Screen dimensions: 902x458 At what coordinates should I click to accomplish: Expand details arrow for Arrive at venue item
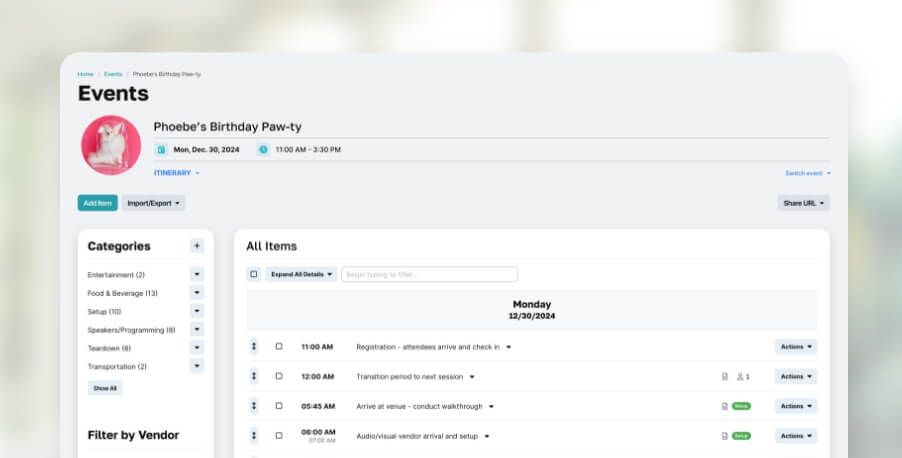(491, 407)
